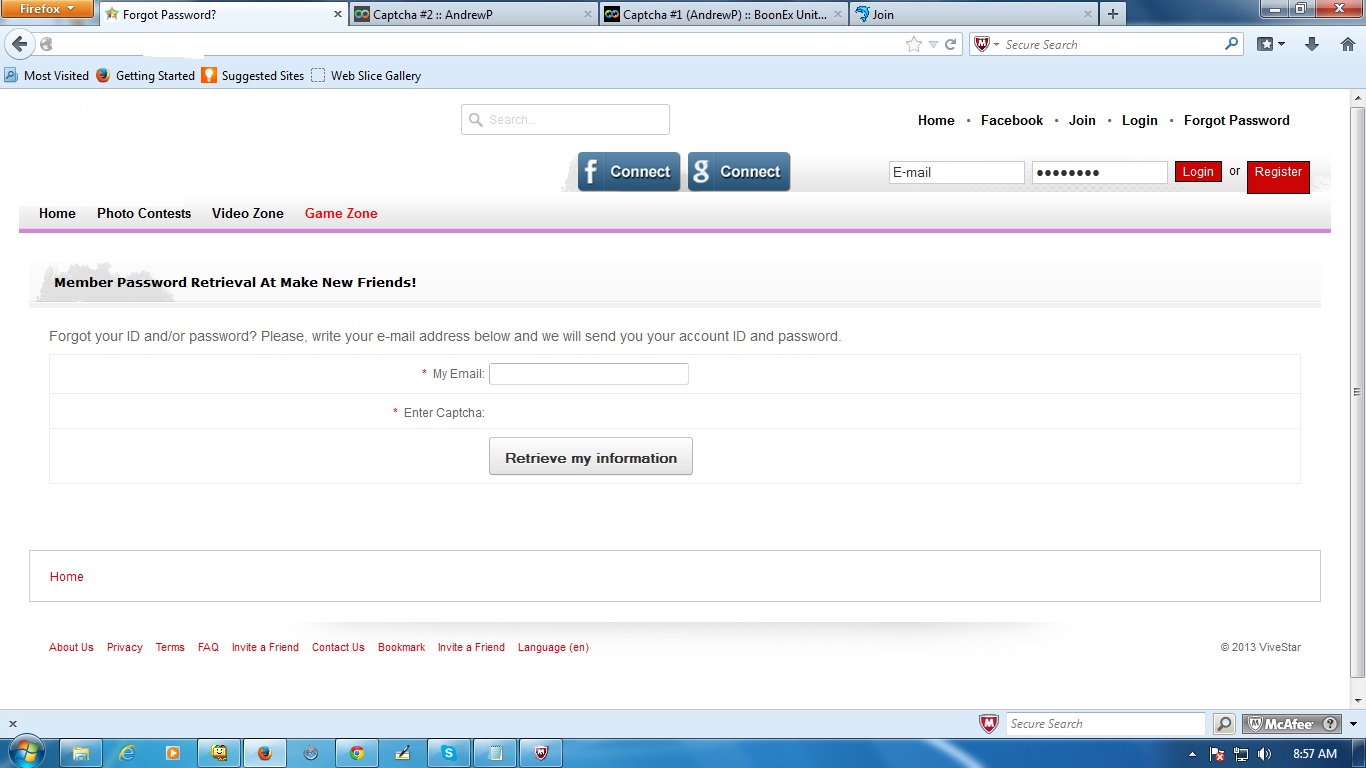Close the Captcha #2 tab
1366x768 pixels.
588,15
